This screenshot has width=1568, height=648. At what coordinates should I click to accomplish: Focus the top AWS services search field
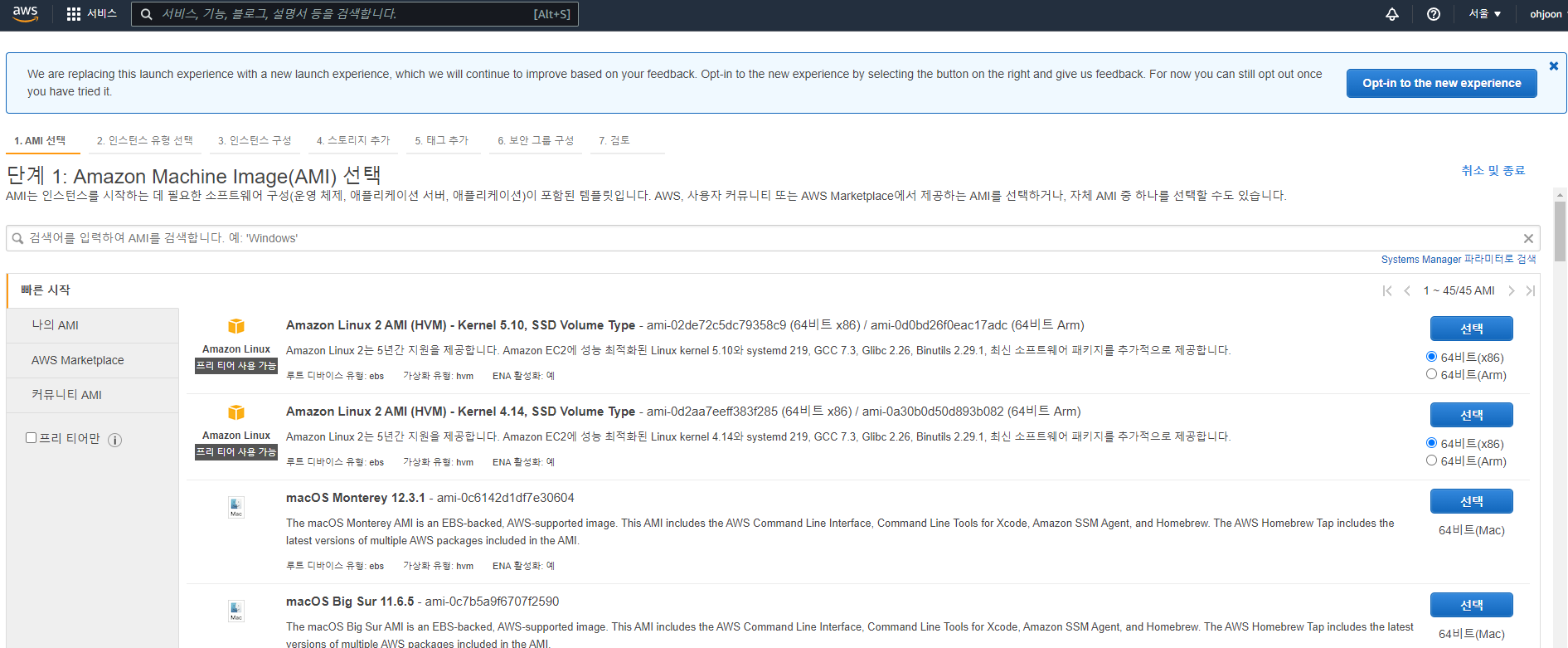click(355, 14)
